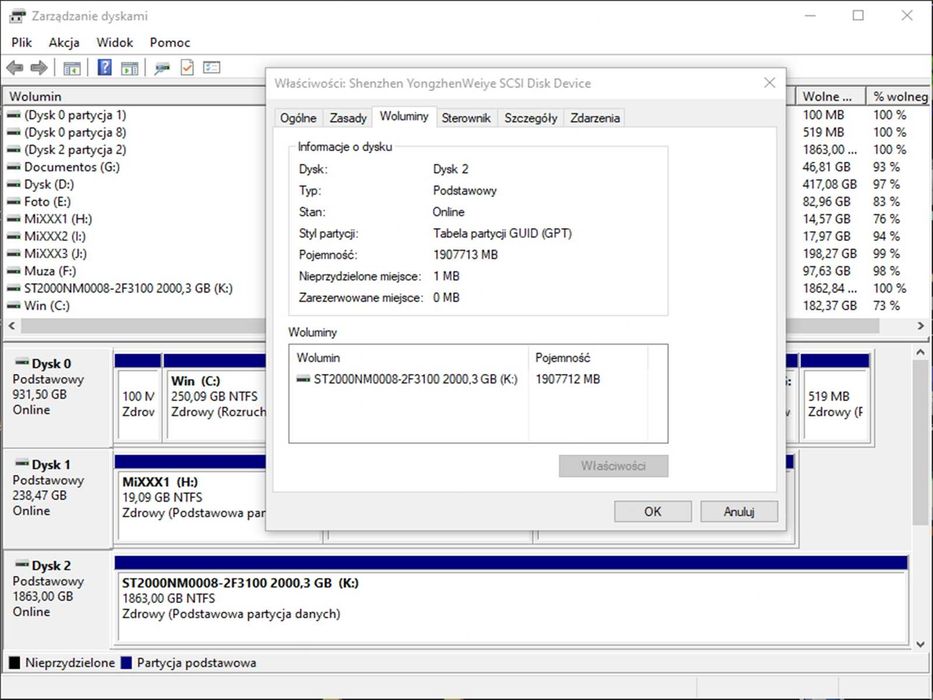933x700 pixels.
Task: Click volume list horizontal scrollbar right arrow
Action: [x=921, y=326]
